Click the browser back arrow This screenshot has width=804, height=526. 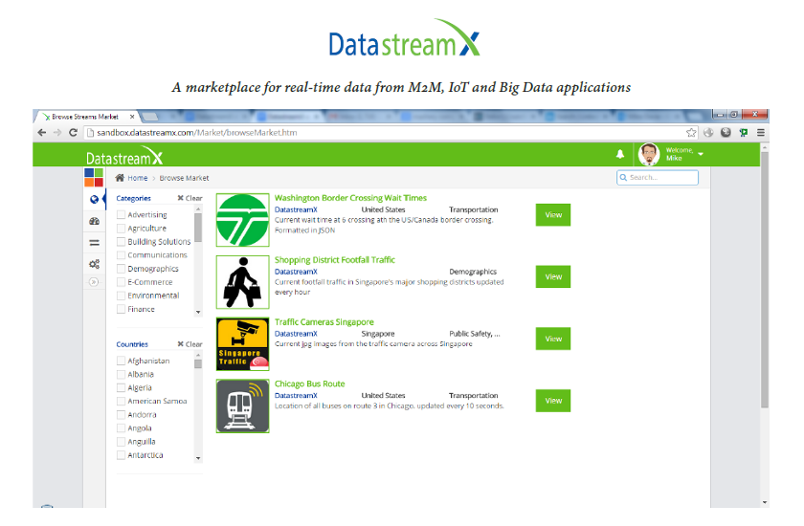(42, 133)
